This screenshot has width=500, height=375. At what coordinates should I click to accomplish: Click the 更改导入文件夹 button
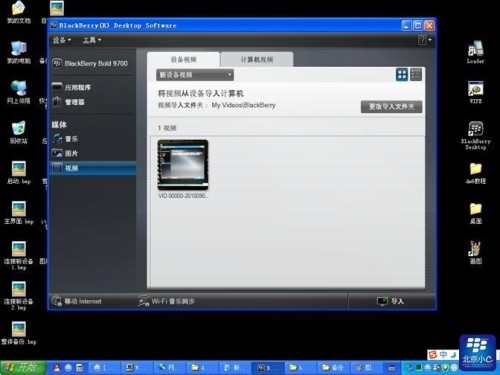pyautogui.click(x=391, y=107)
